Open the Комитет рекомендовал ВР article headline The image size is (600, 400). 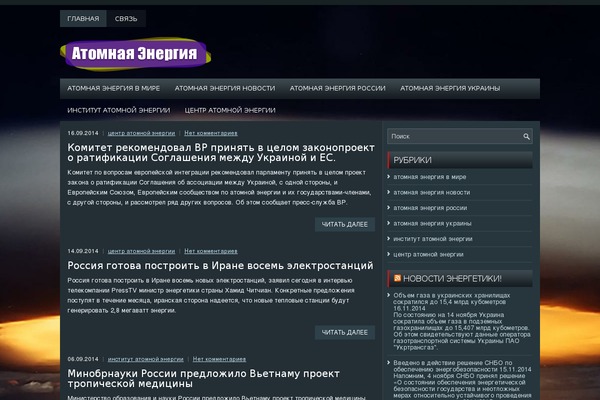click(x=221, y=153)
